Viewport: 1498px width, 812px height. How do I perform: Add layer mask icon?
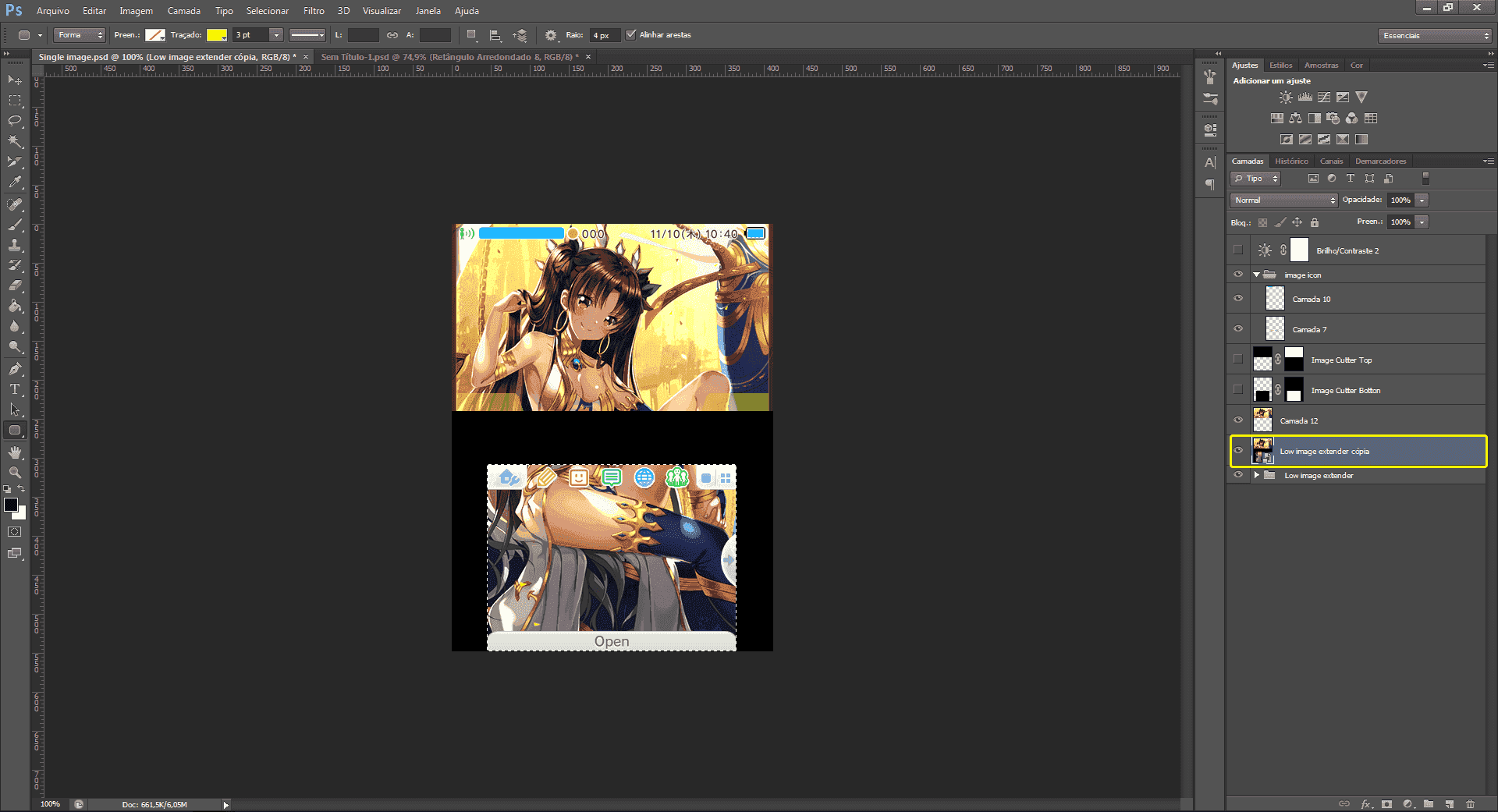click(1386, 803)
